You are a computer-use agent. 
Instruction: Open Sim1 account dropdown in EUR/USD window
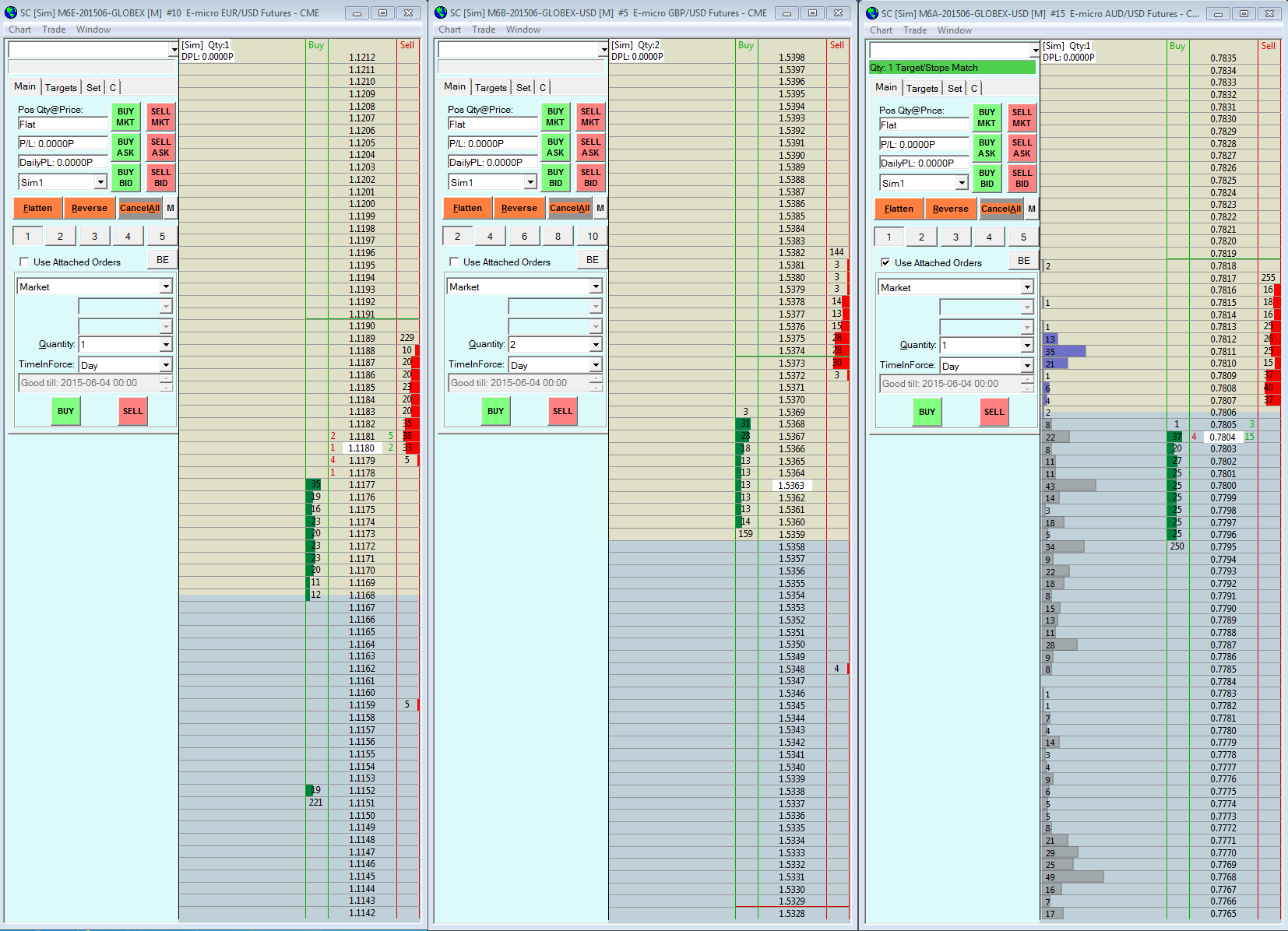100,182
